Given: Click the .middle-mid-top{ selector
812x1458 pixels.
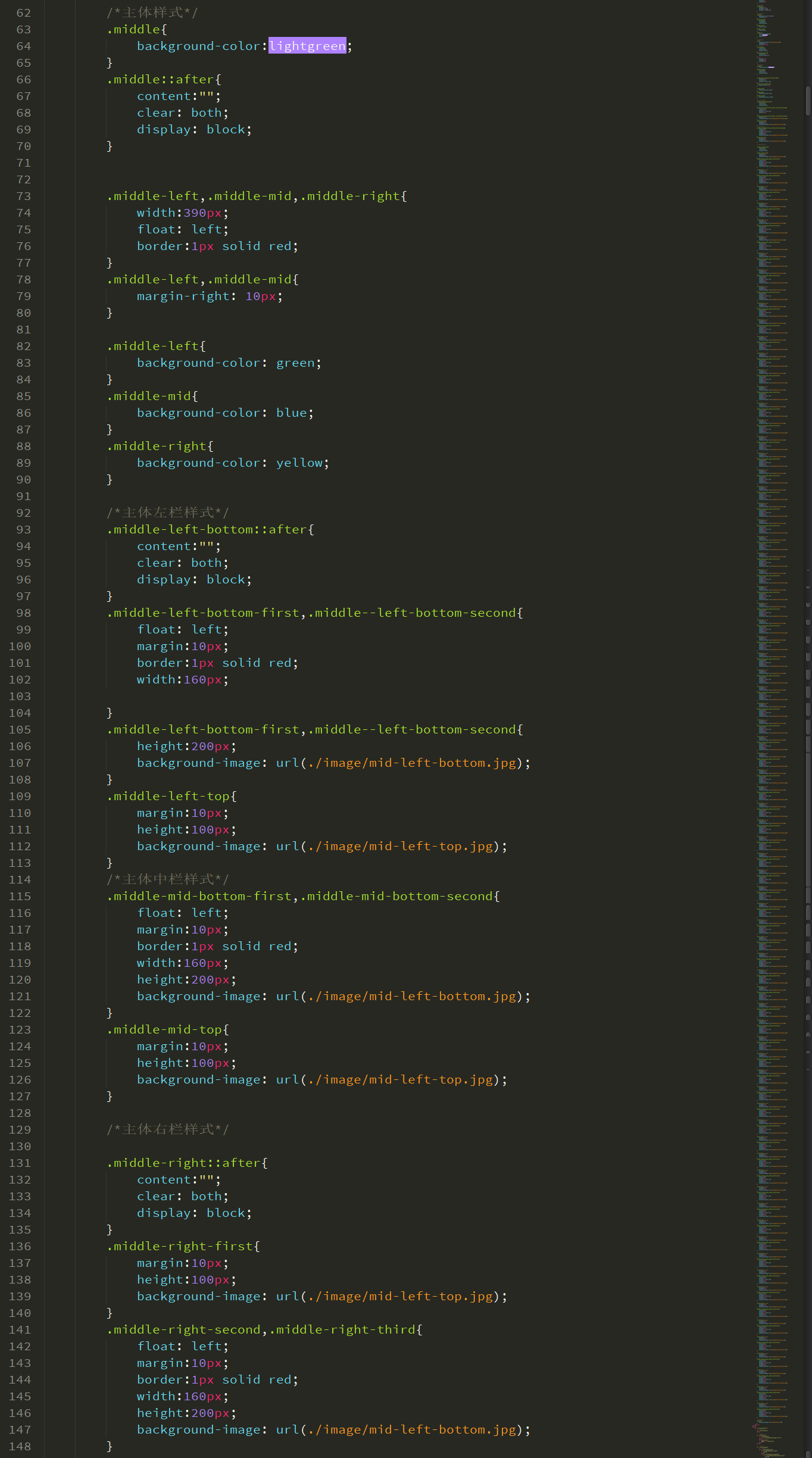Looking at the screenshot, I should coord(168,1029).
